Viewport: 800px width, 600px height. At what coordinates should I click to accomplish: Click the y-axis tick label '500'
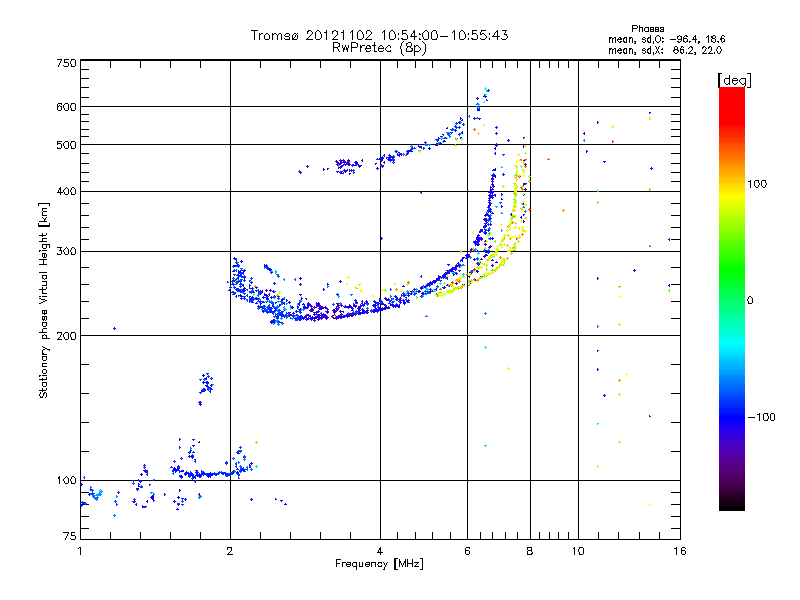point(67,145)
